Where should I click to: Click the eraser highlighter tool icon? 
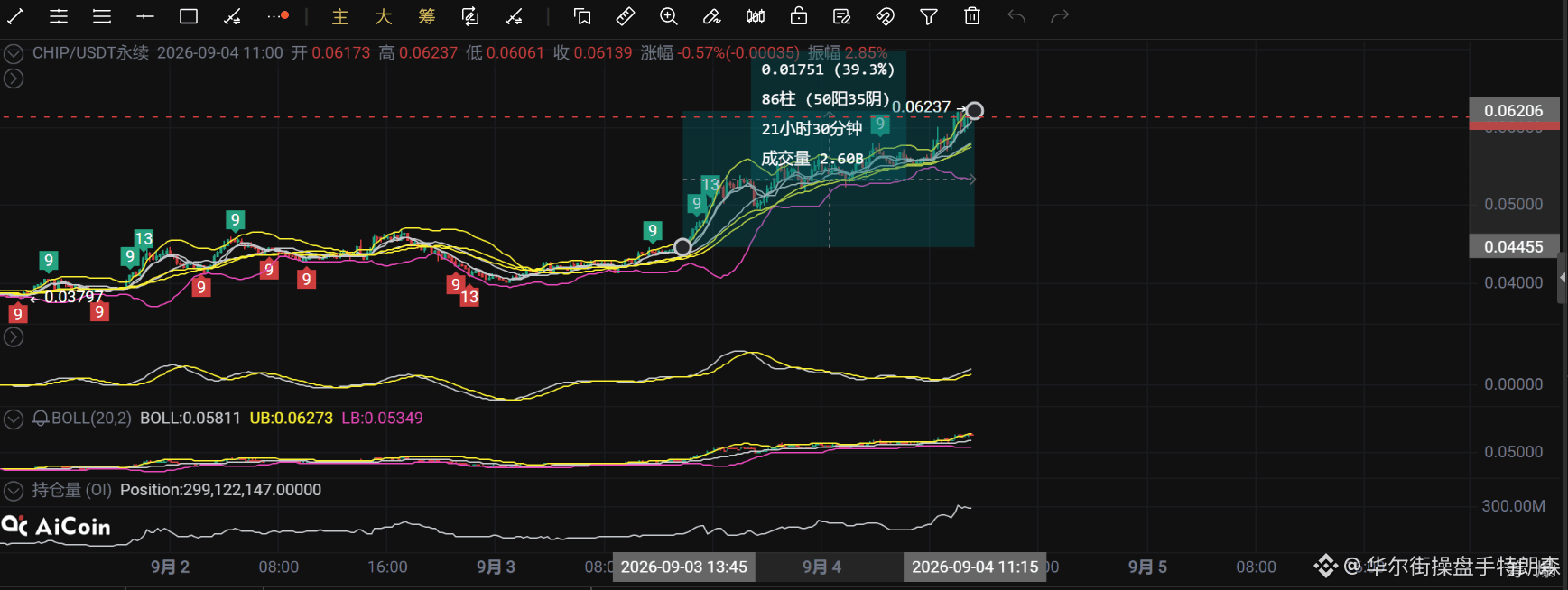(711, 16)
